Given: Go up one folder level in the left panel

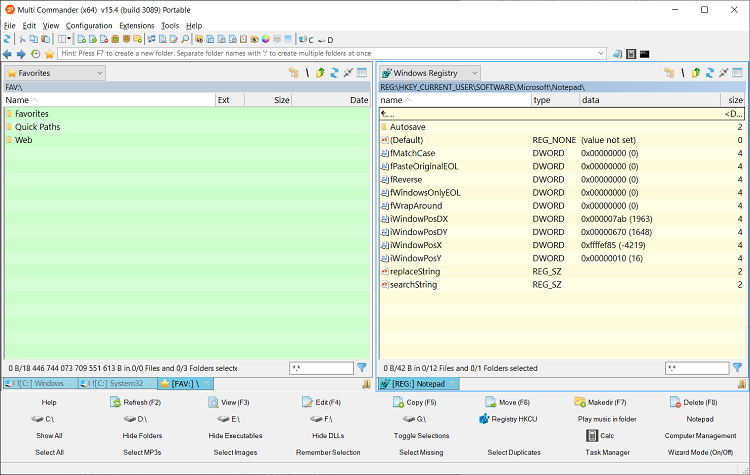Looking at the screenshot, I should tap(320, 73).
